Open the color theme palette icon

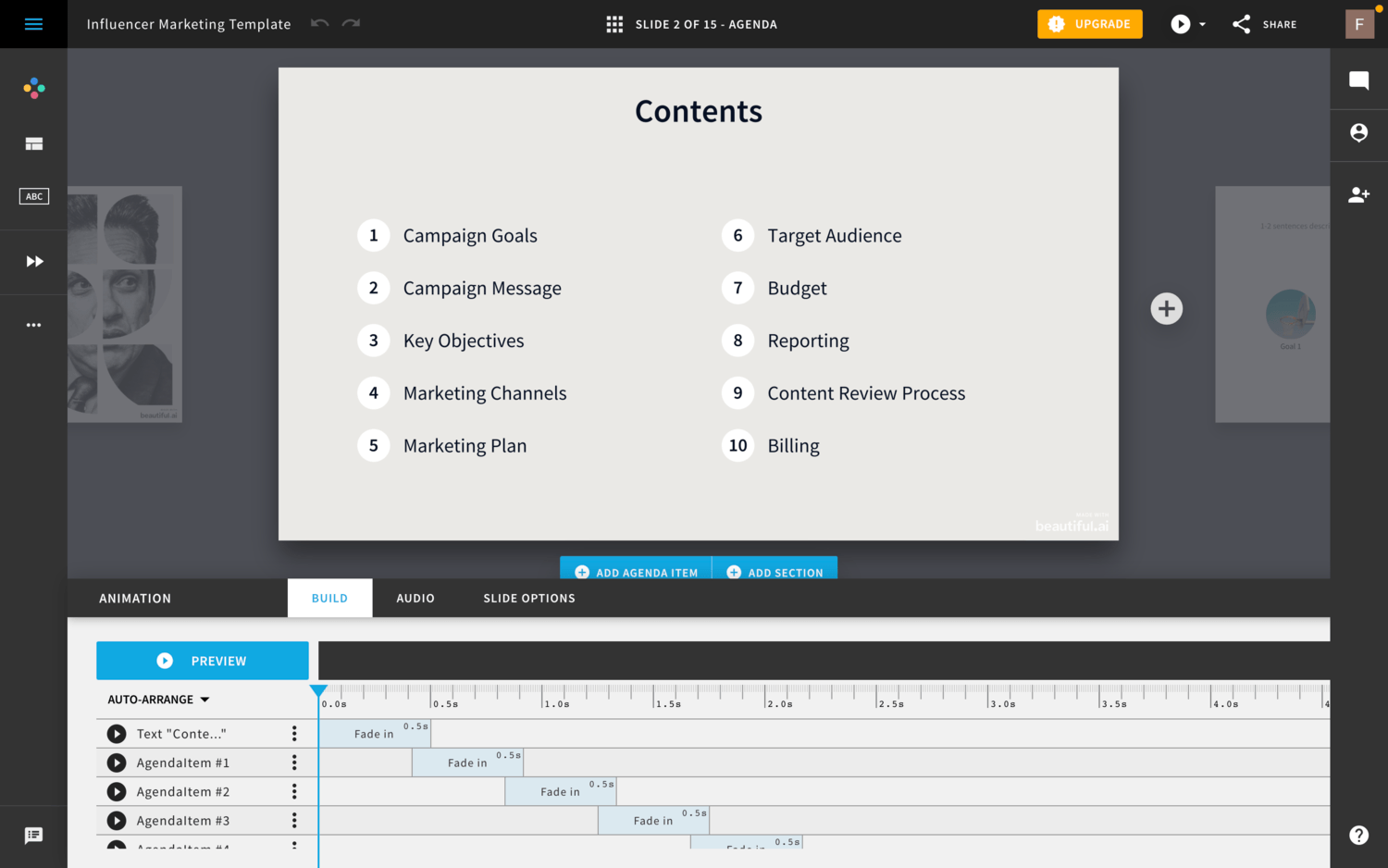pos(34,88)
